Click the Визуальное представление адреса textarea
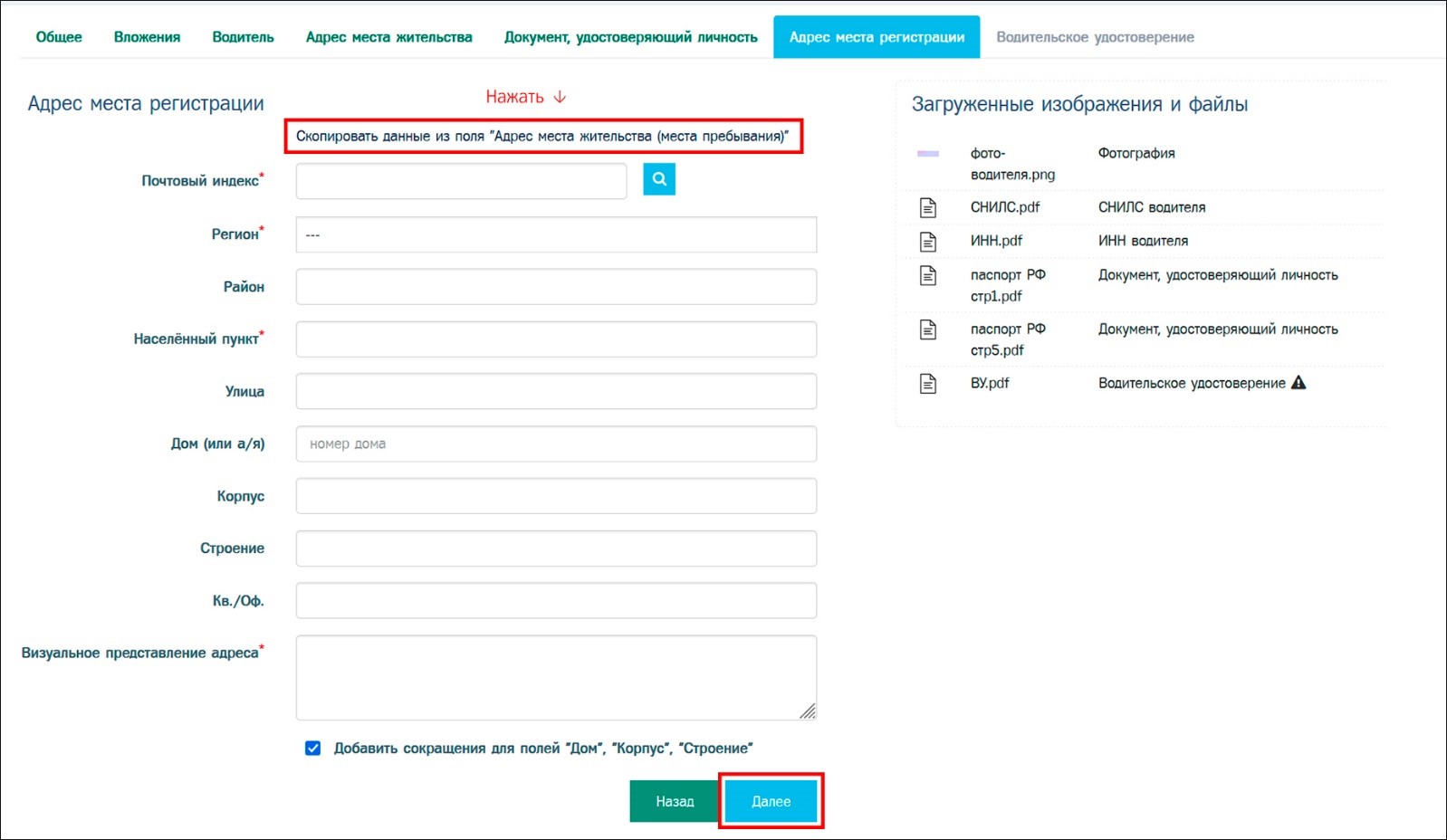This screenshot has height=840, width=1447. pyautogui.click(x=556, y=678)
